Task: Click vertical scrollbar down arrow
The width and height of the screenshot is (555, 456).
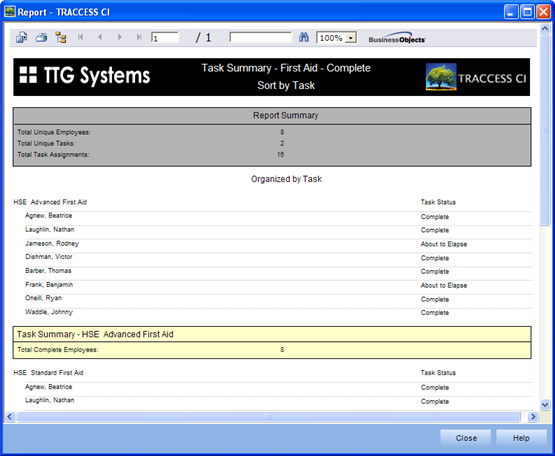Action: (x=545, y=404)
